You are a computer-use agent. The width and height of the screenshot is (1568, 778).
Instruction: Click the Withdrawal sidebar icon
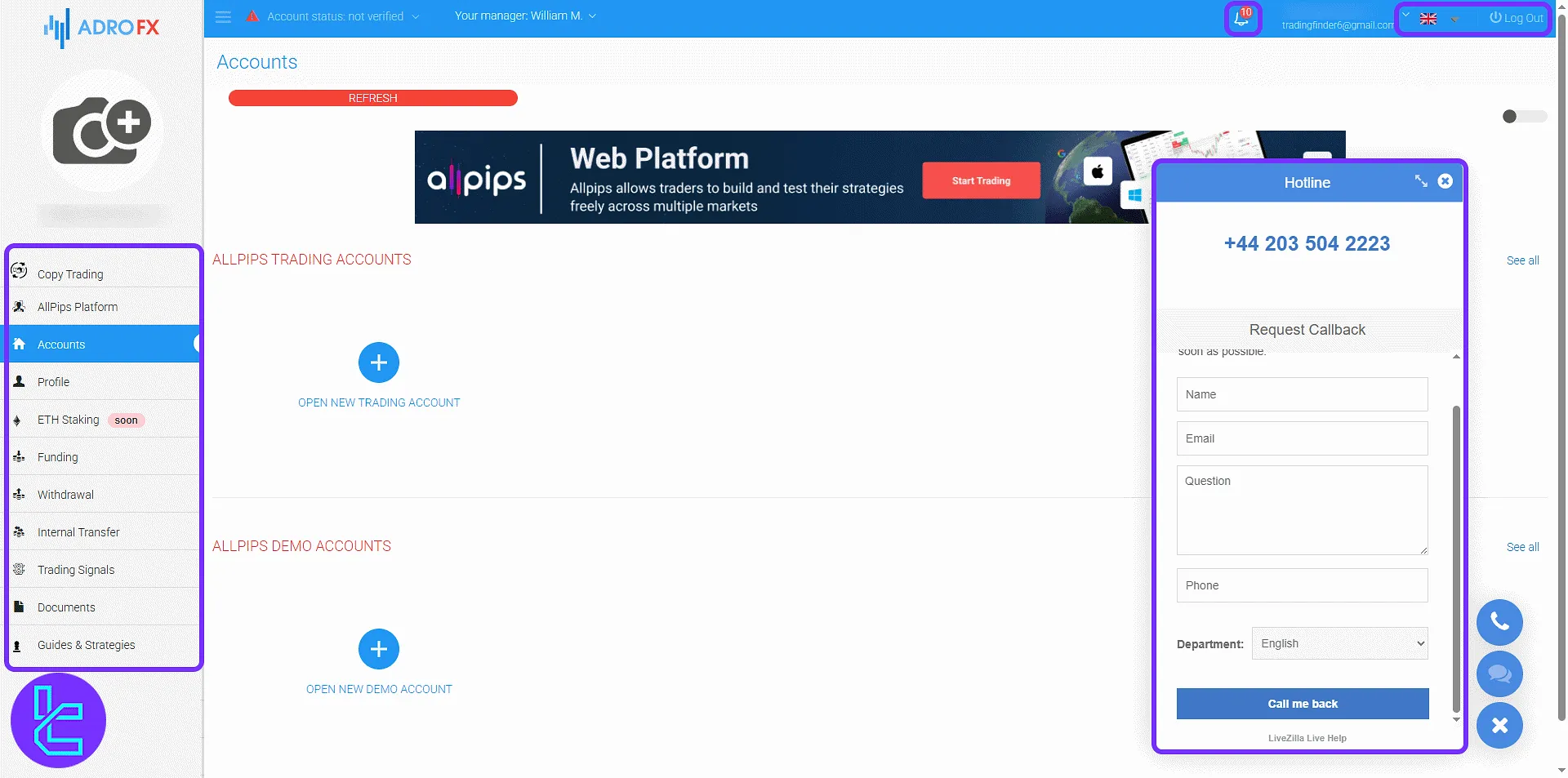click(19, 495)
